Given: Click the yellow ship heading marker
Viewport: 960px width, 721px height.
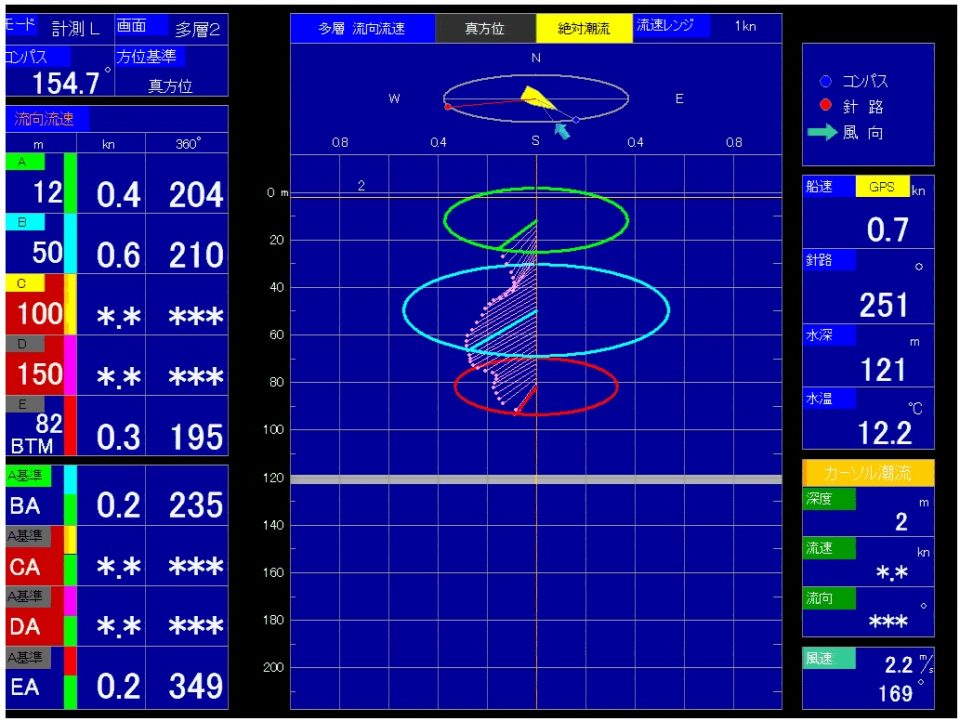Looking at the screenshot, I should point(536,98).
